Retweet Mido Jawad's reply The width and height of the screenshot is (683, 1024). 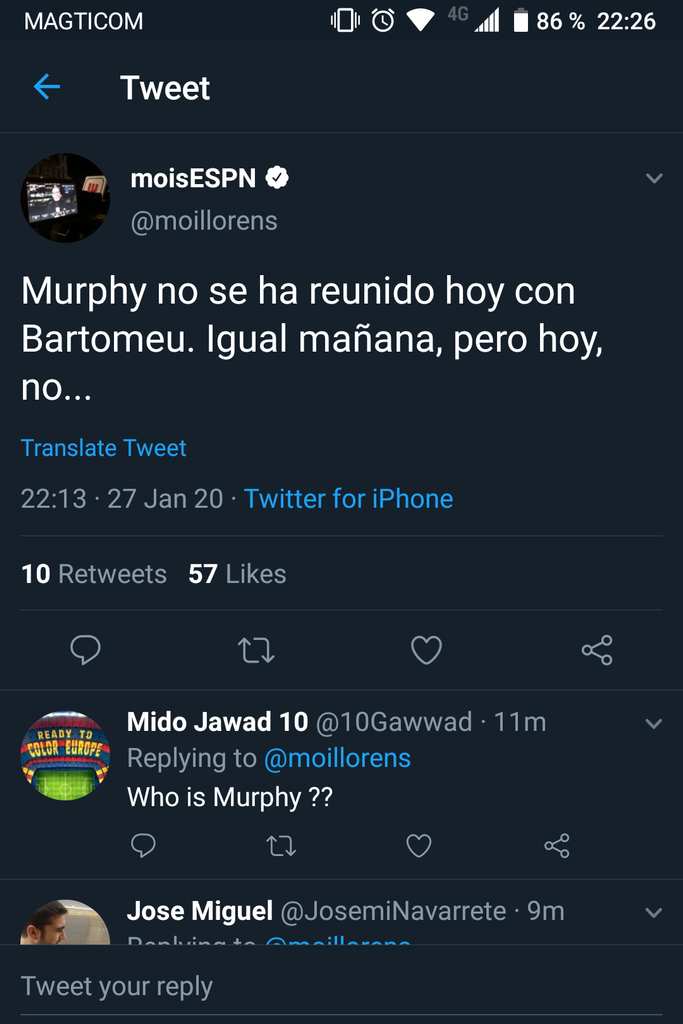tap(281, 846)
